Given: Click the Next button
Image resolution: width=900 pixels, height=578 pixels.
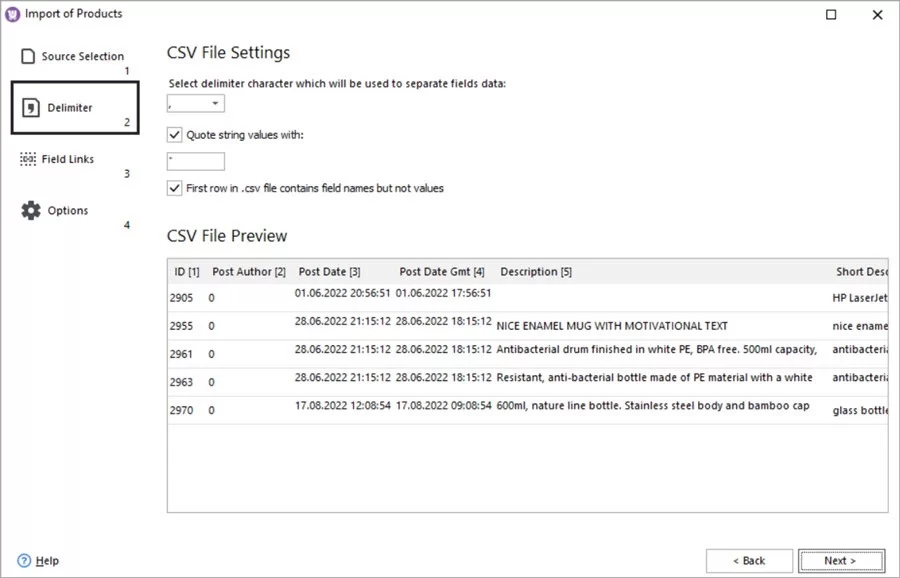Looking at the screenshot, I should coord(840,560).
